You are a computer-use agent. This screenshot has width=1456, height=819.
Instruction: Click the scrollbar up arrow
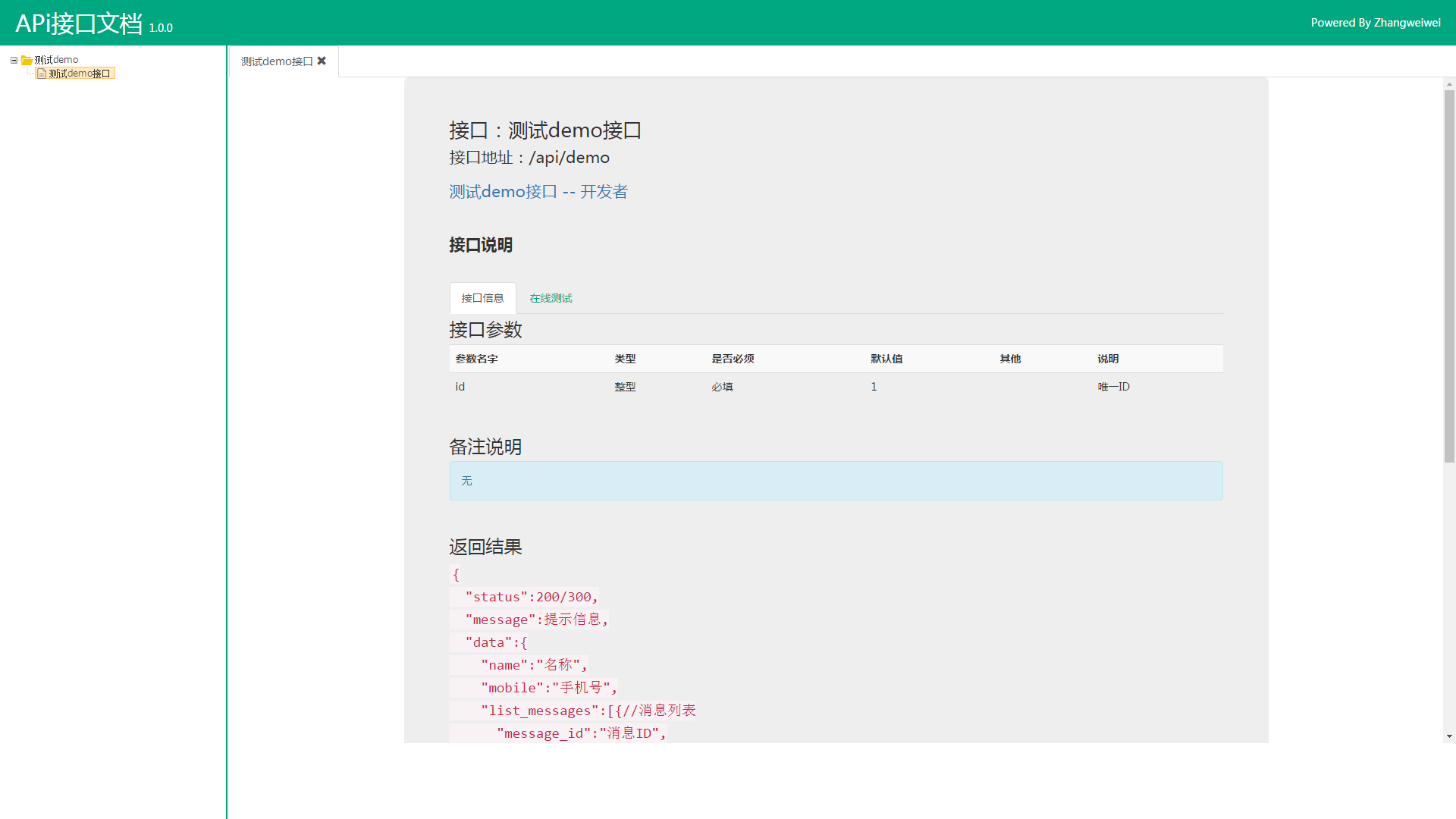pos(1449,84)
